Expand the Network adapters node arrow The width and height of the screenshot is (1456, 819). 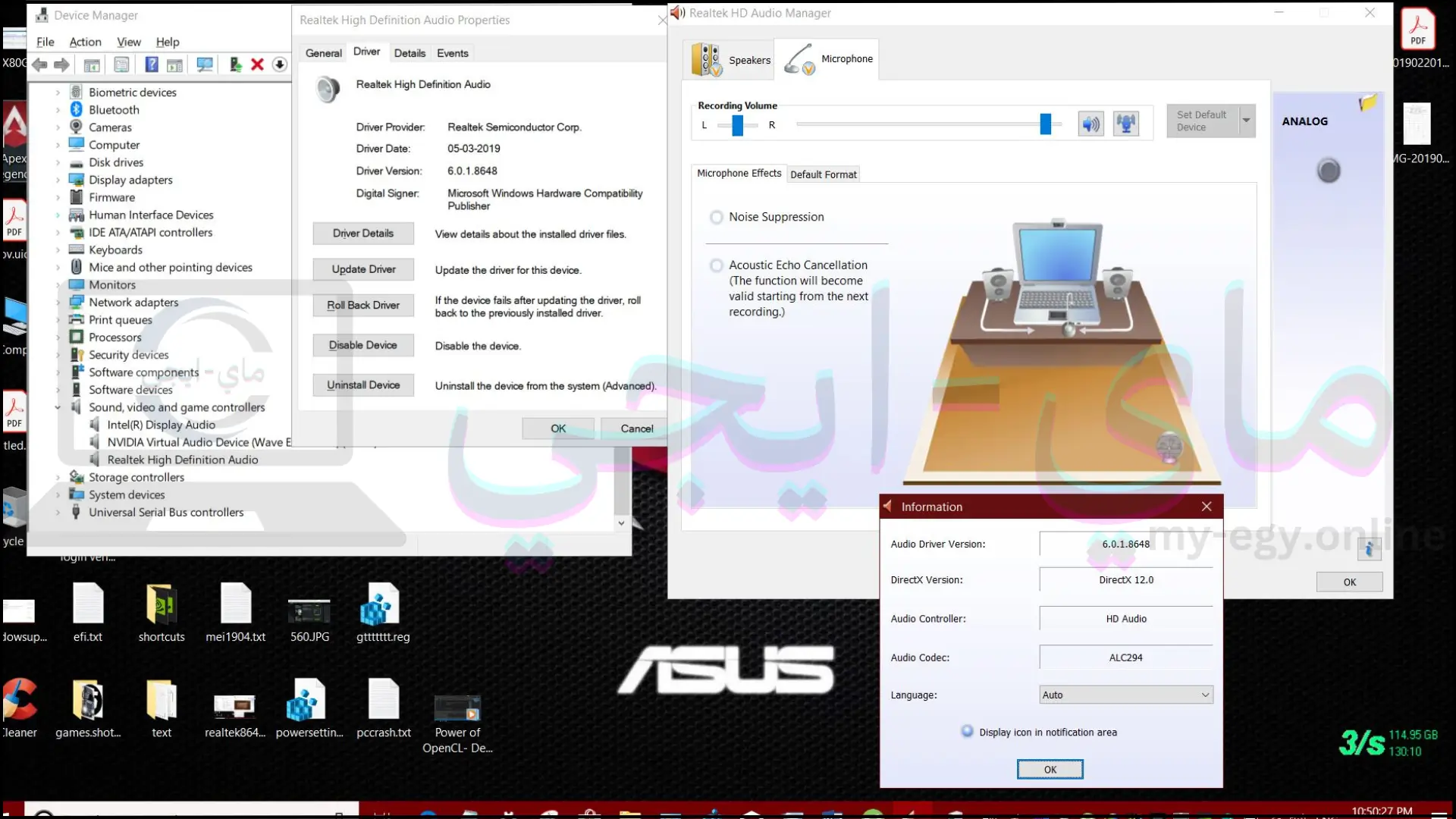pos(58,303)
